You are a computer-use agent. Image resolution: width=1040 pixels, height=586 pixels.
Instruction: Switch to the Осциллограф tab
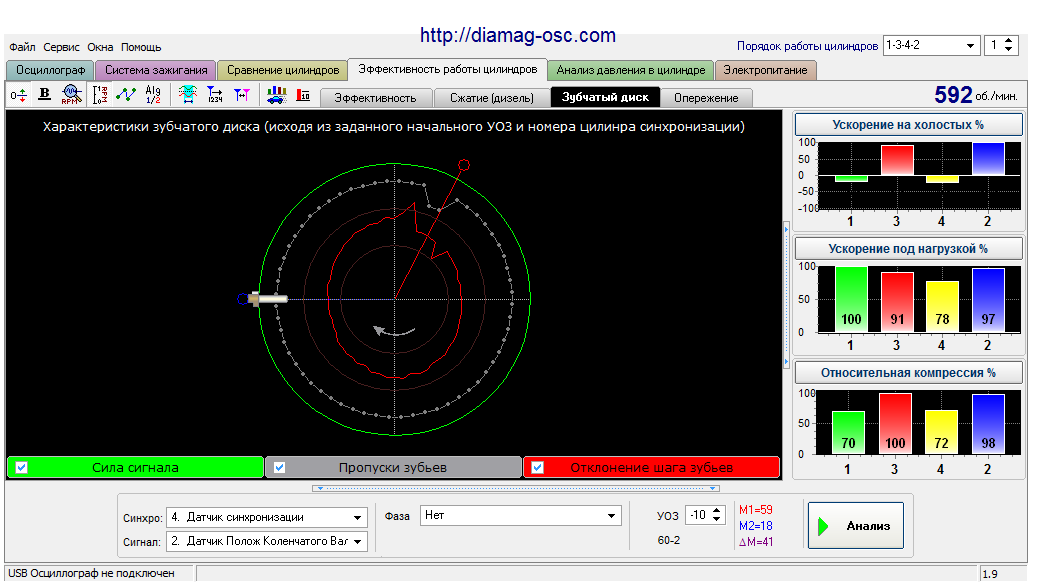(50, 70)
